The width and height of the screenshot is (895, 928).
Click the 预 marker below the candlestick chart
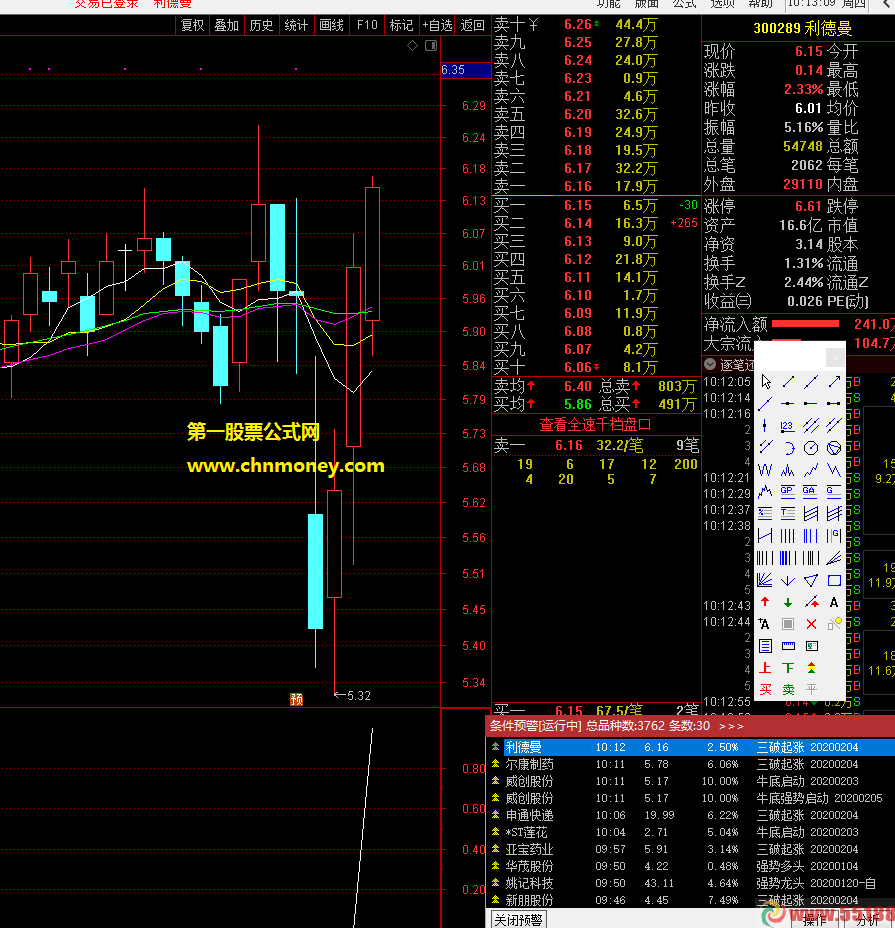pos(297,699)
